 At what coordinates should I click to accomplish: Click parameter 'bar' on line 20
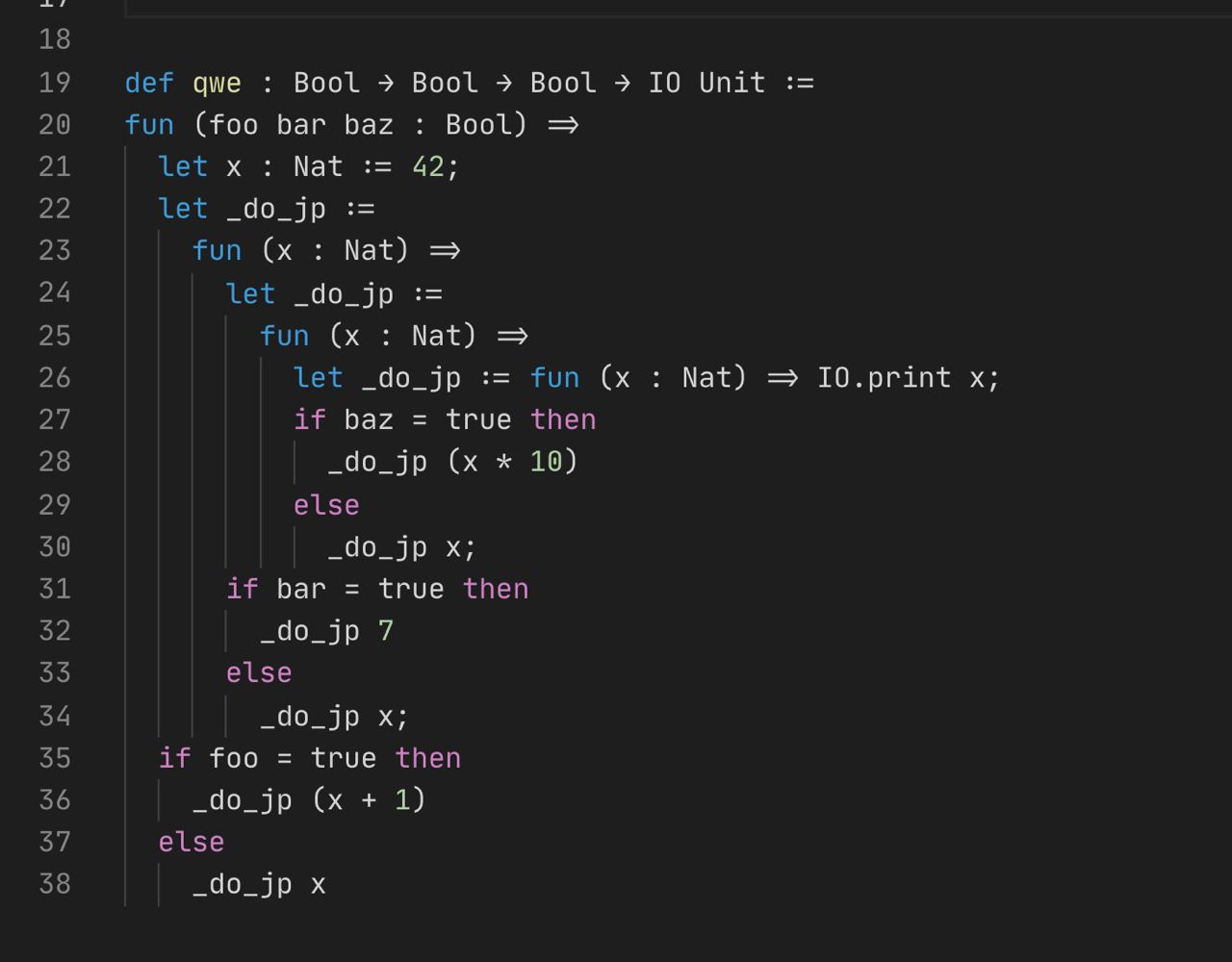(x=301, y=125)
